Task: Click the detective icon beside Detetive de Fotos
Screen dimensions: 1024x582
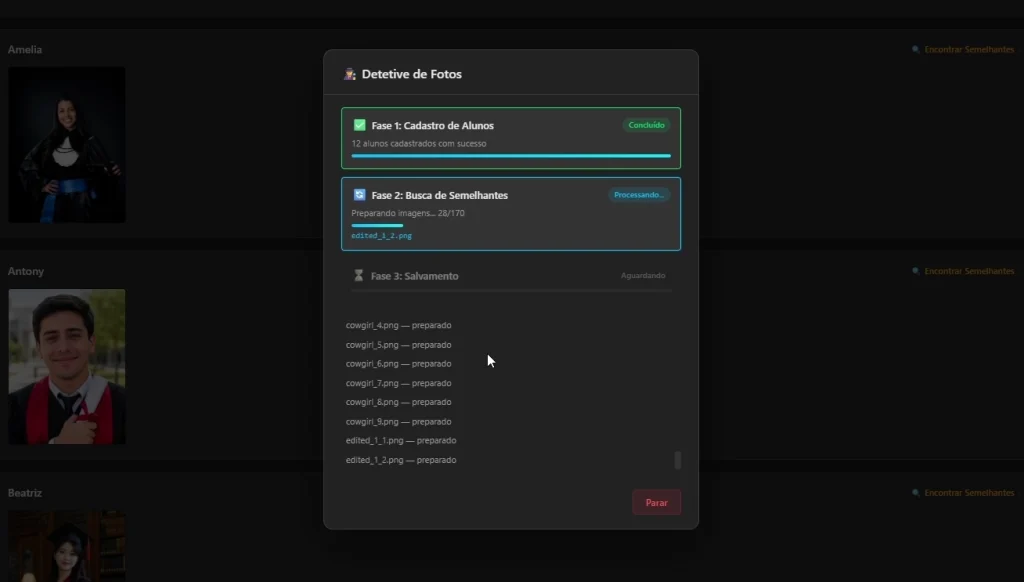Action: pos(349,74)
